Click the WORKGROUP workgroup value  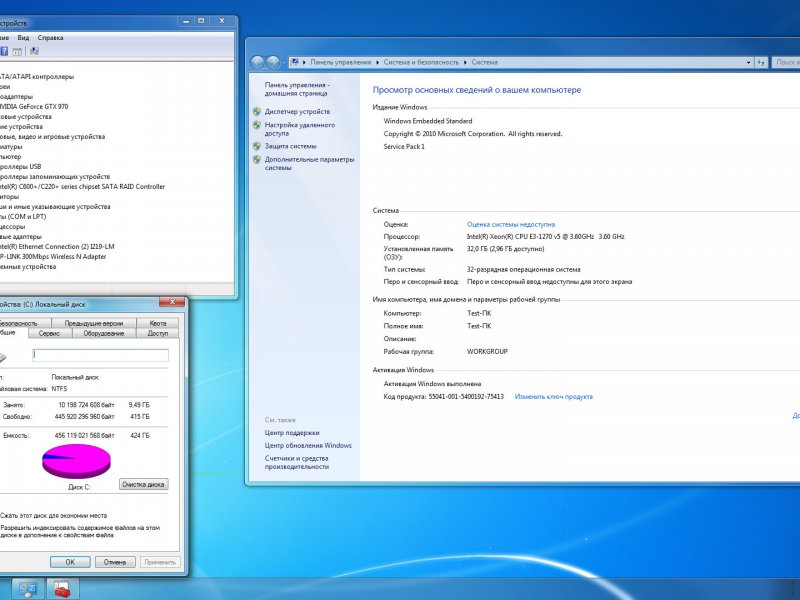(487, 352)
